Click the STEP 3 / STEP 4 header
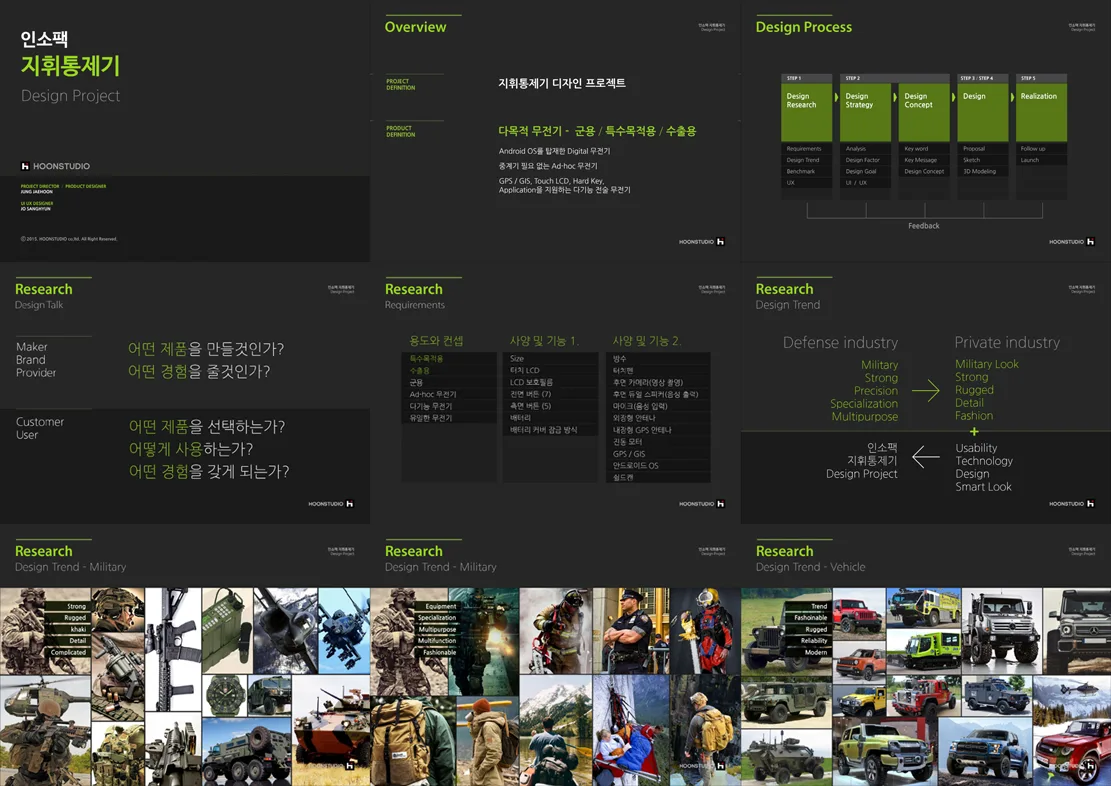This screenshot has height=786, width=1111. (982, 78)
